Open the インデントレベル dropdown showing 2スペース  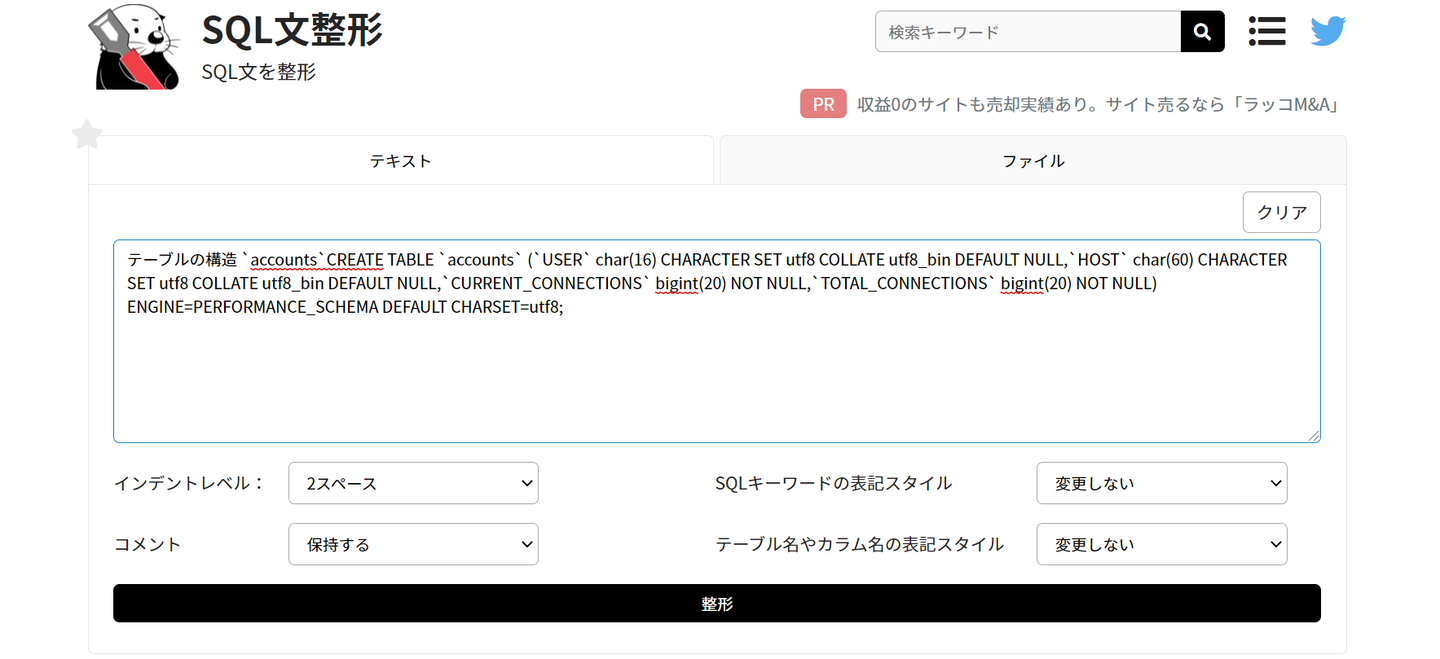pyautogui.click(x=413, y=483)
